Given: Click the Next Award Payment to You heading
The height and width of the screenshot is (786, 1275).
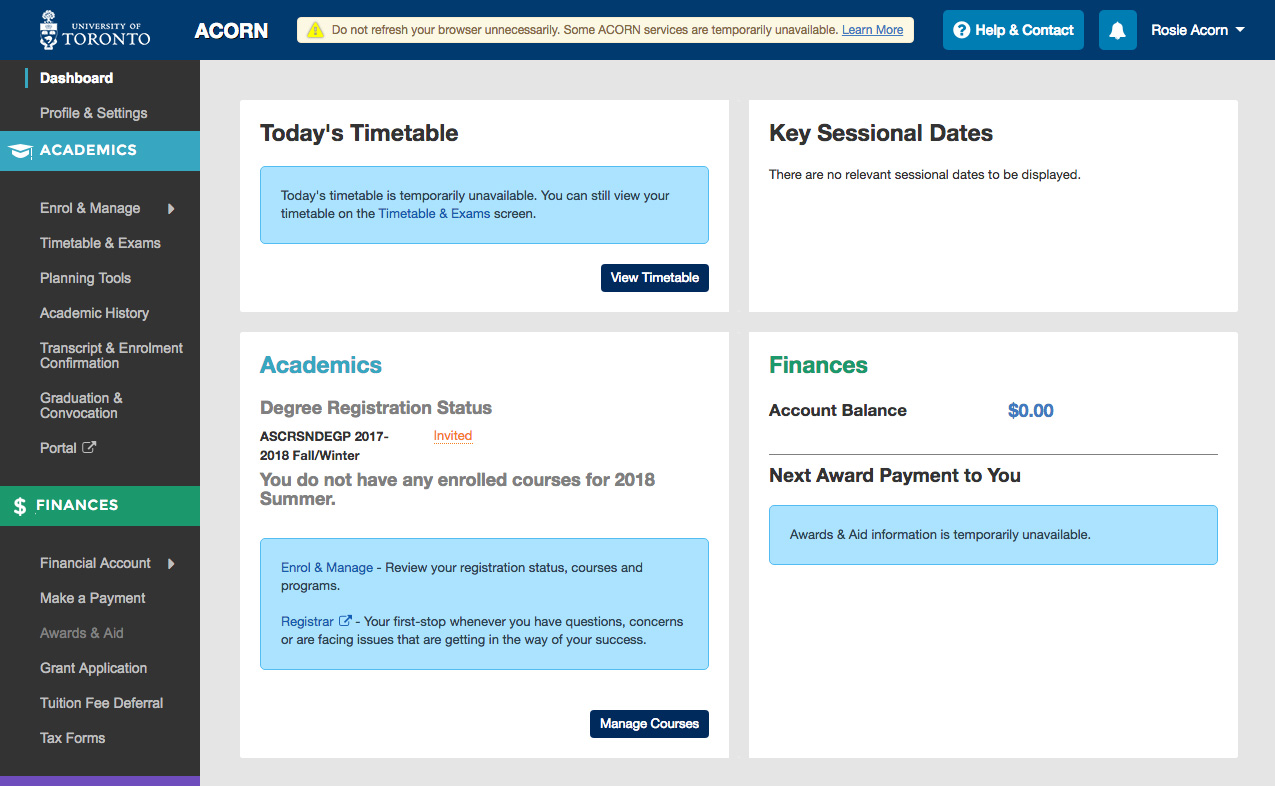Looking at the screenshot, I should click(x=895, y=476).
